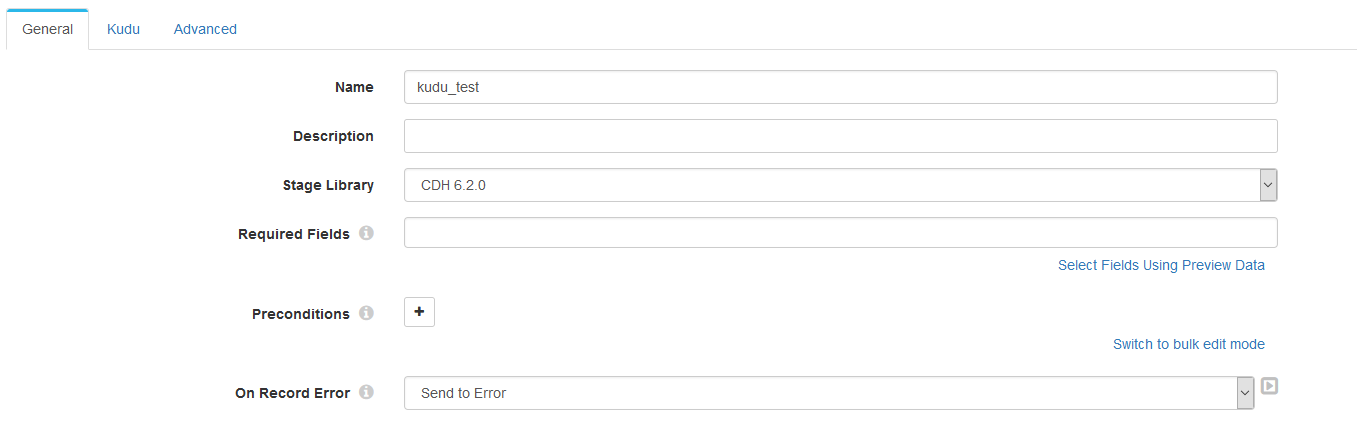Click the Preconditions info icon

(366, 313)
